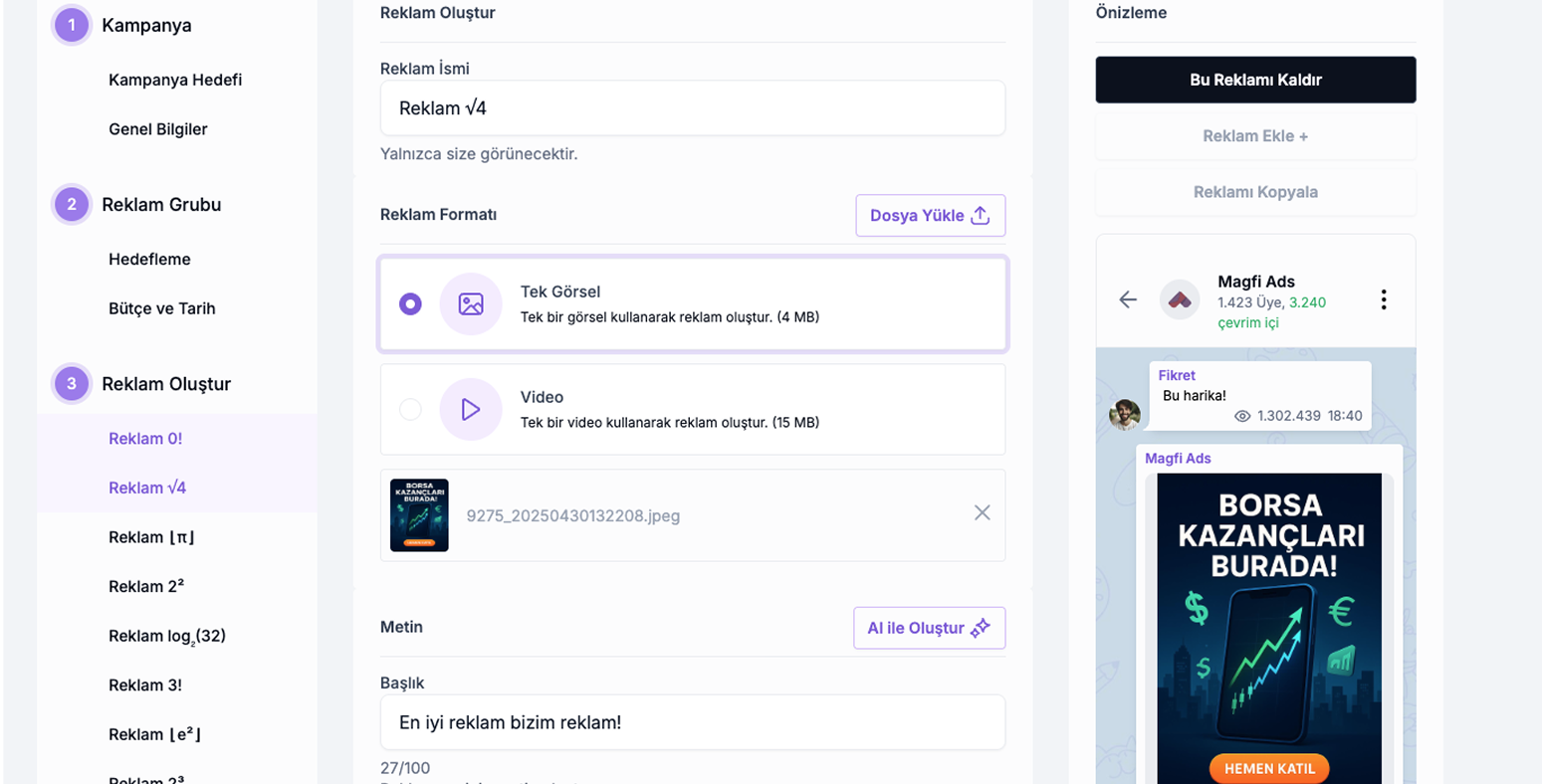1542x784 pixels.
Task: Click the back arrow in the preview
Action: pyautogui.click(x=1128, y=299)
